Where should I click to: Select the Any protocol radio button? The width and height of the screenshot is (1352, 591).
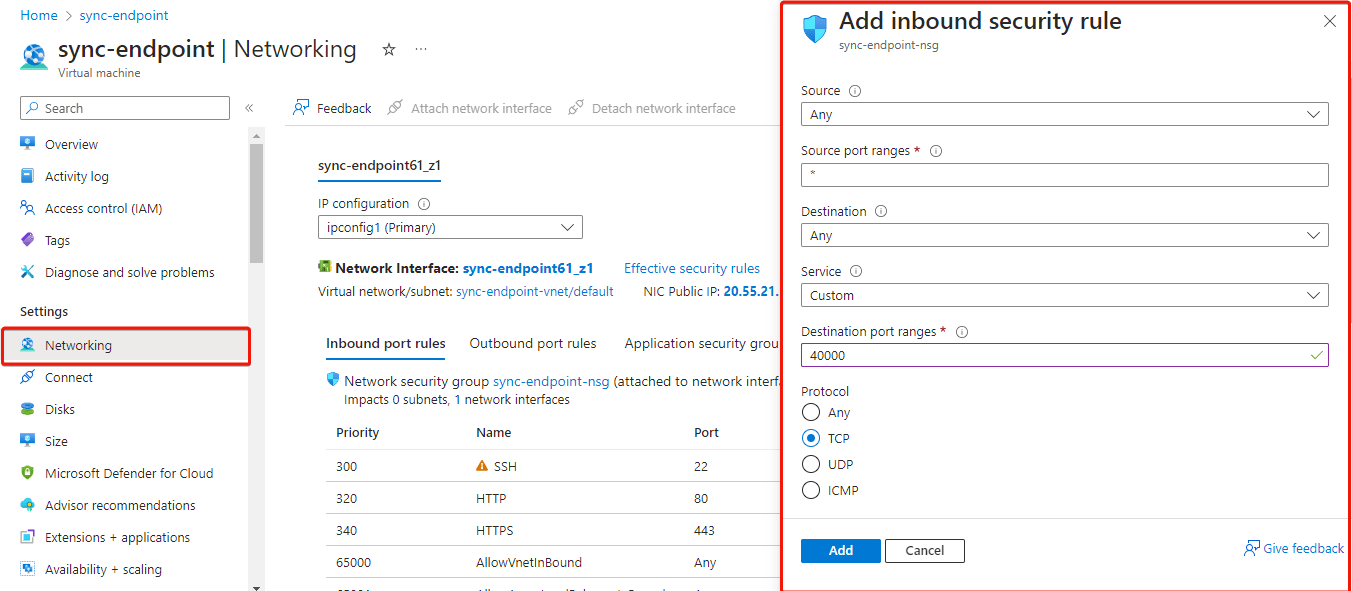(812, 412)
